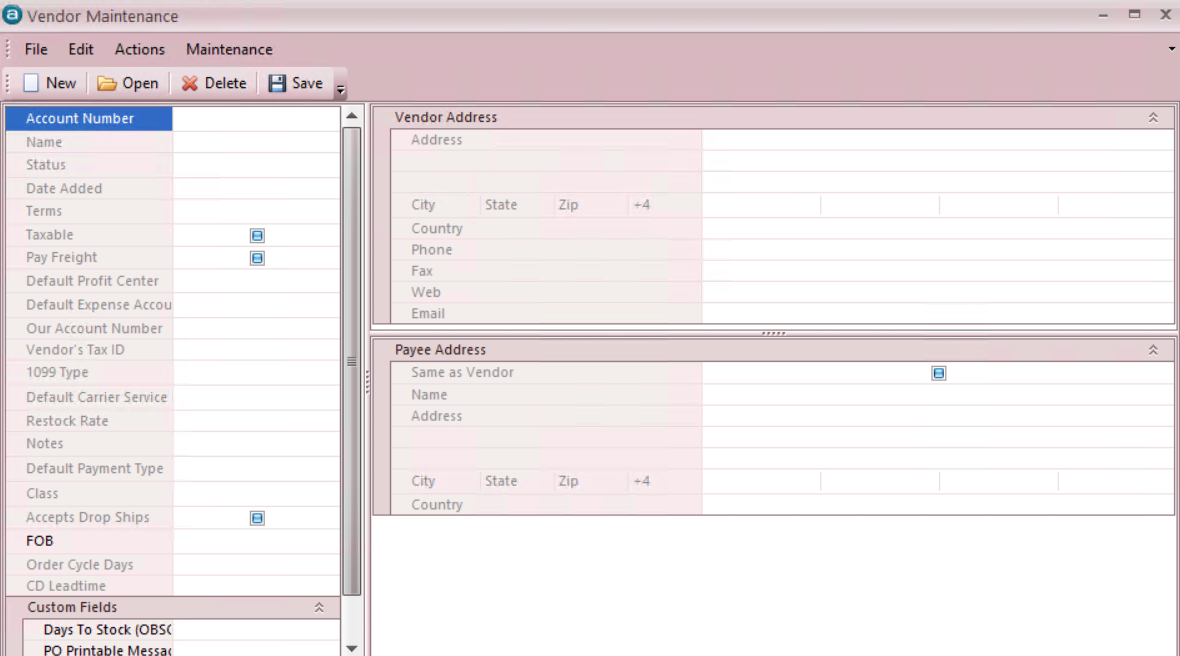Image resolution: width=1180 pixels, height=656 pixels.
Task: Click the scroll down arrow in left panel
Action: pos(352,648)
